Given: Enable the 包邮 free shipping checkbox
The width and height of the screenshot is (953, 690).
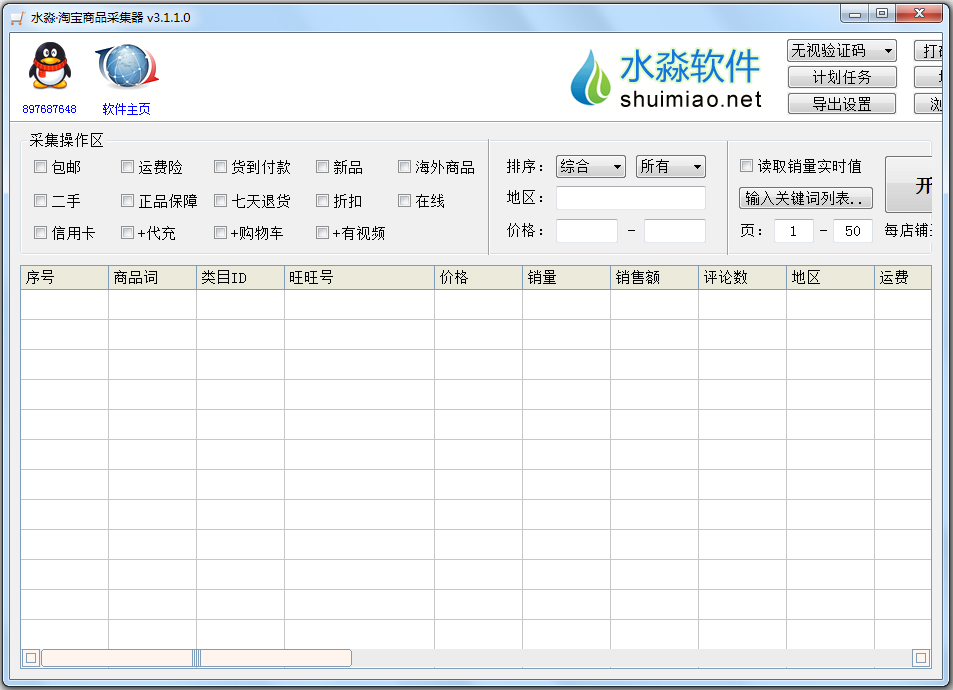Looking at the screenshot, I should [41, 167].
